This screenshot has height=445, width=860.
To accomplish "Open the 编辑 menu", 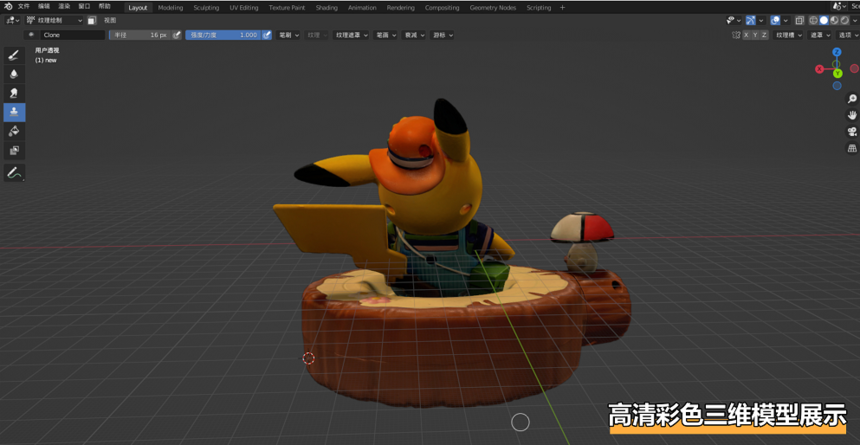I will (44, 7).
